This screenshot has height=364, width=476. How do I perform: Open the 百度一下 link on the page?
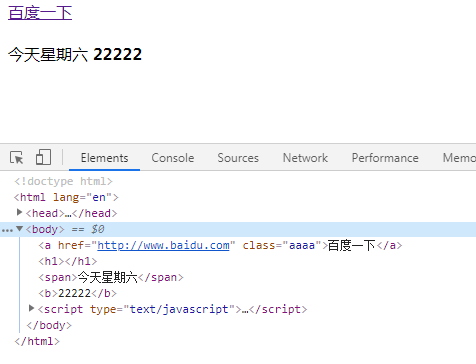tap(40, 13)
